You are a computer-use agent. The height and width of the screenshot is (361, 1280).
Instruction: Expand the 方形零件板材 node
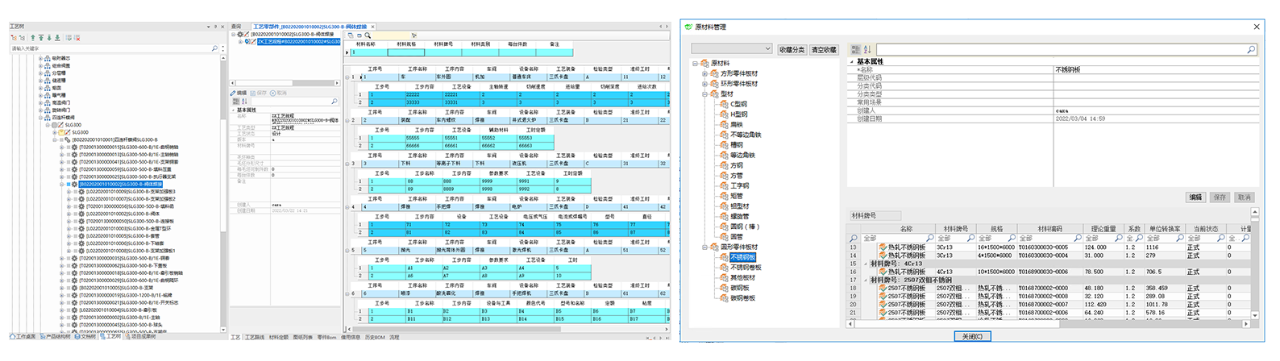pyautogui.click(x=705, y=73)
